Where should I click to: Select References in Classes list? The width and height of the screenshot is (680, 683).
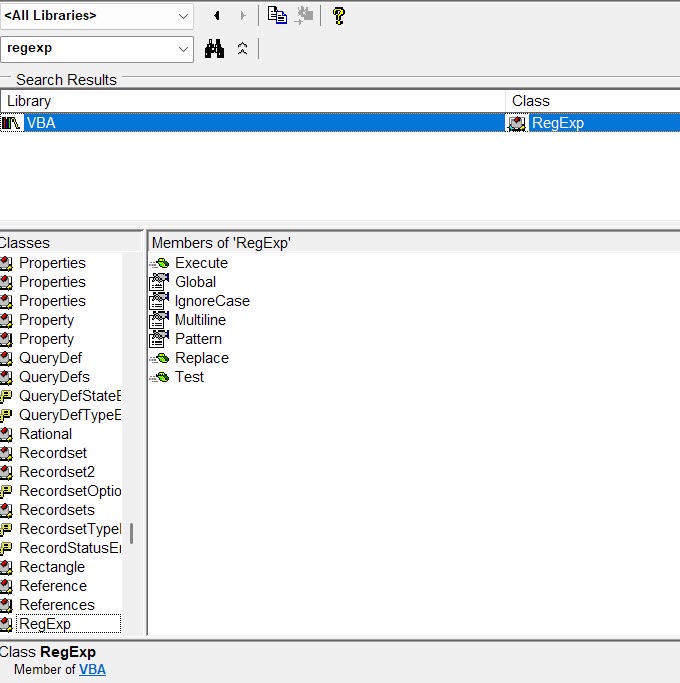(57, 605)
